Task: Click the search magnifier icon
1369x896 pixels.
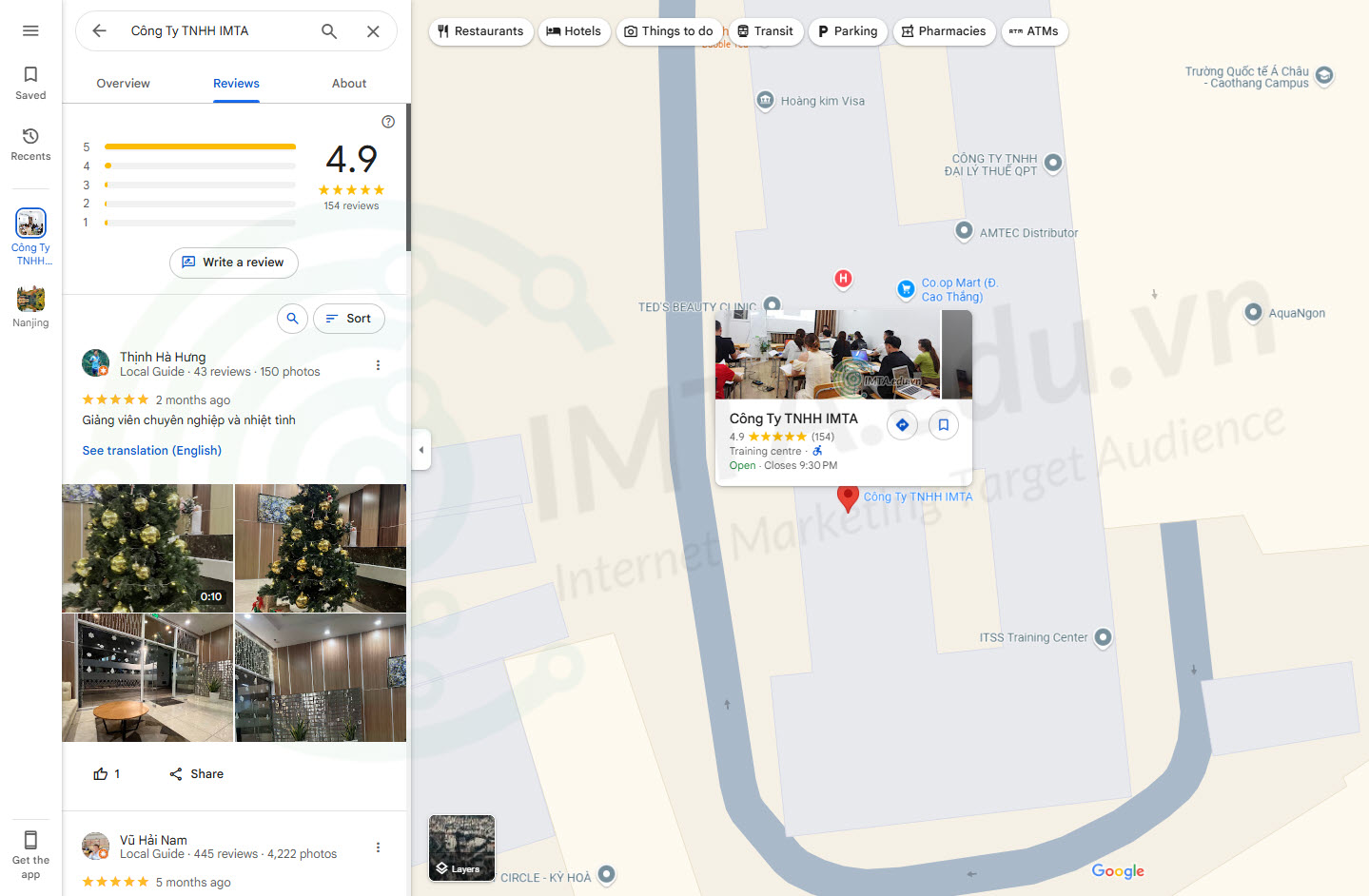Action: 329,30
